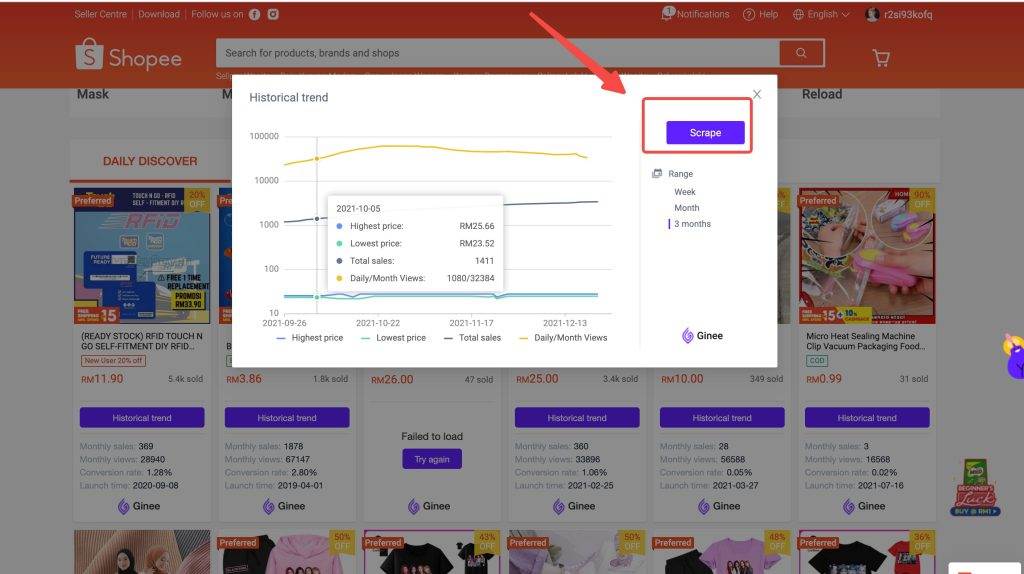Image resolution: width=1024 pixels, height=574 pixels.
Task: Click Ginee logo under the failed-load card
Action: tap(428, 506)
